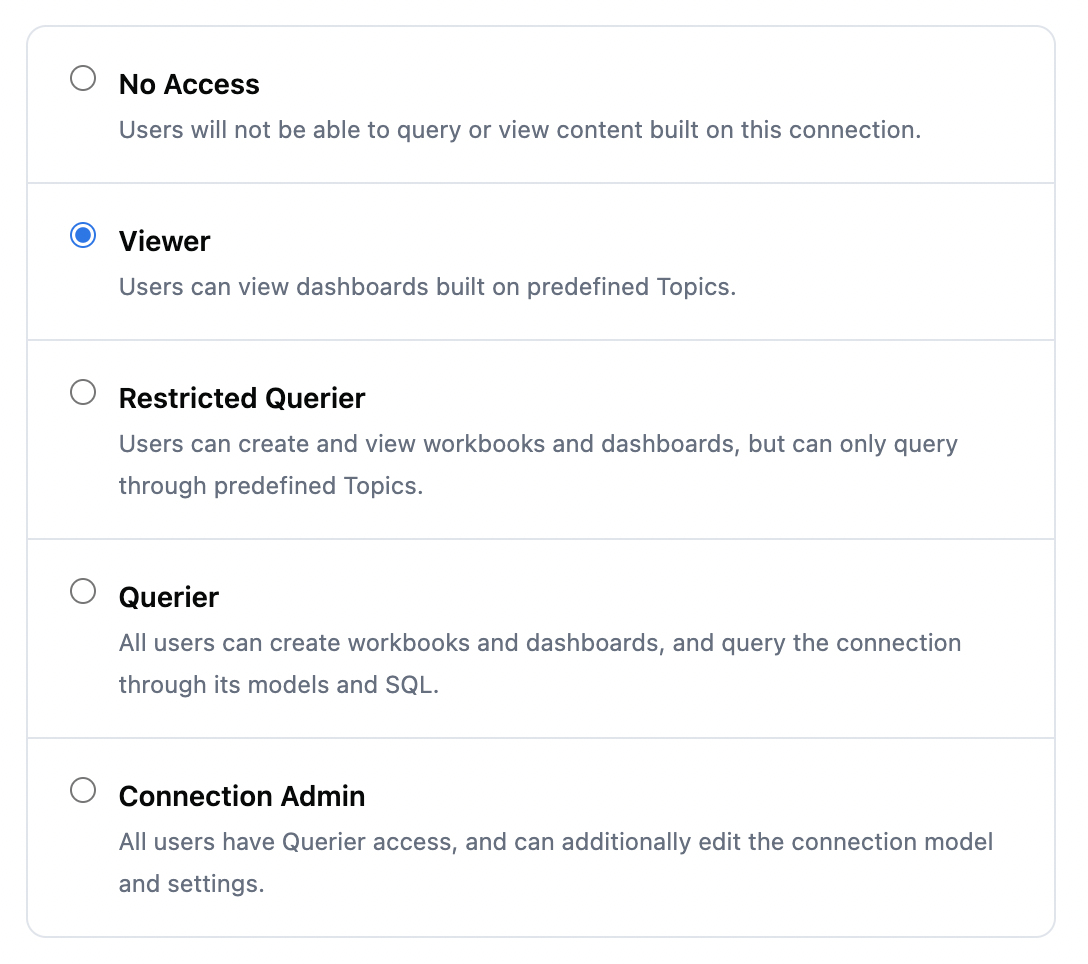Click the No Access heading label
The height and width of the screenshot is (964, 1088).
189,84
